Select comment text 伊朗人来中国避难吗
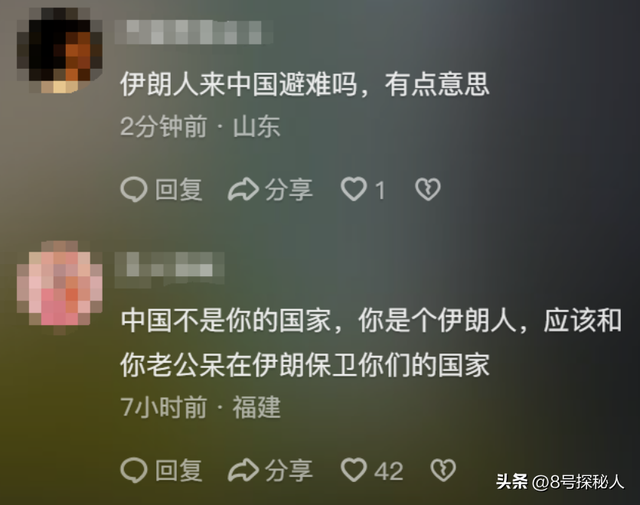640x505 pixels. (x=238, y=85)
